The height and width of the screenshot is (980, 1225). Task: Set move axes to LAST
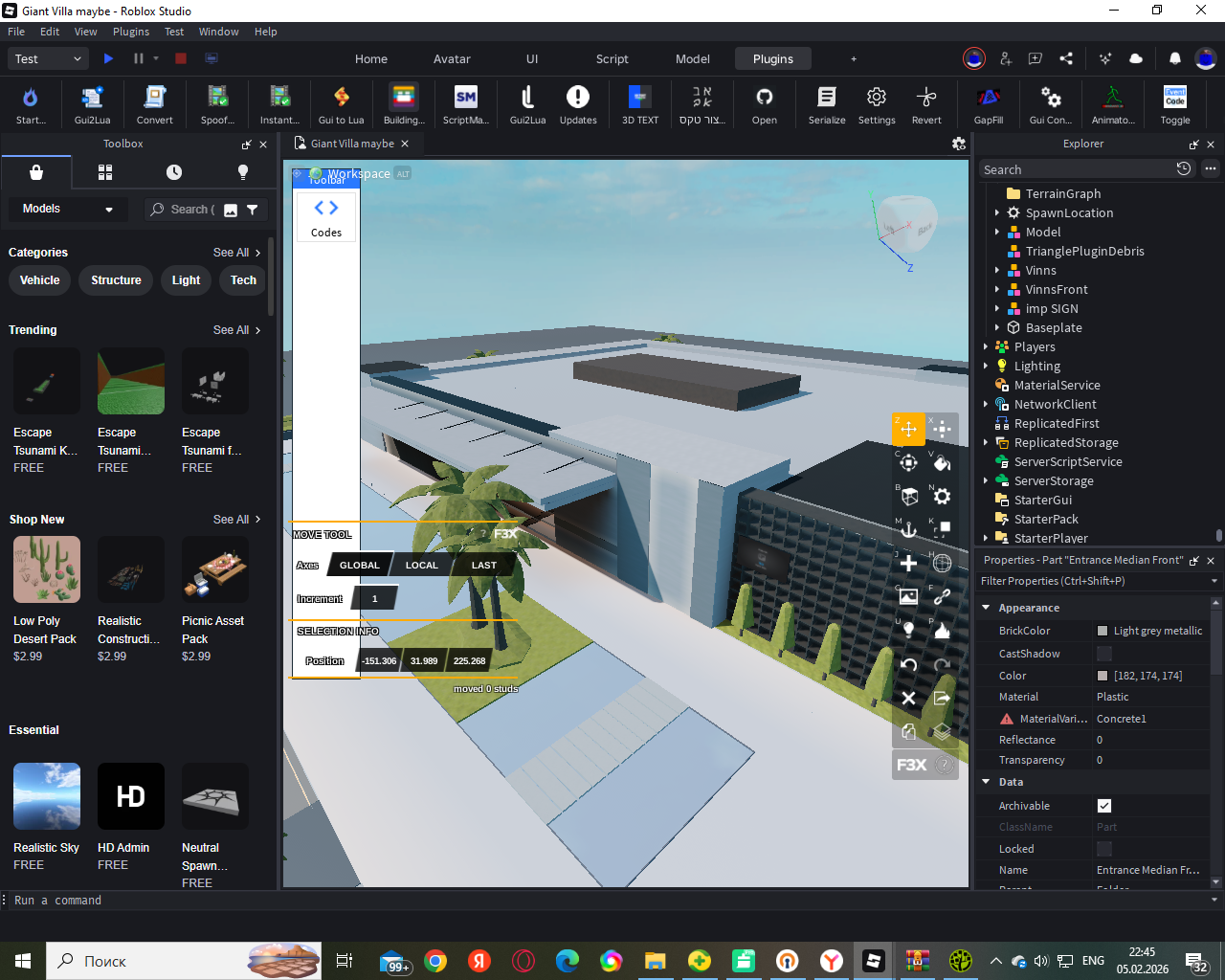[484, 565]
